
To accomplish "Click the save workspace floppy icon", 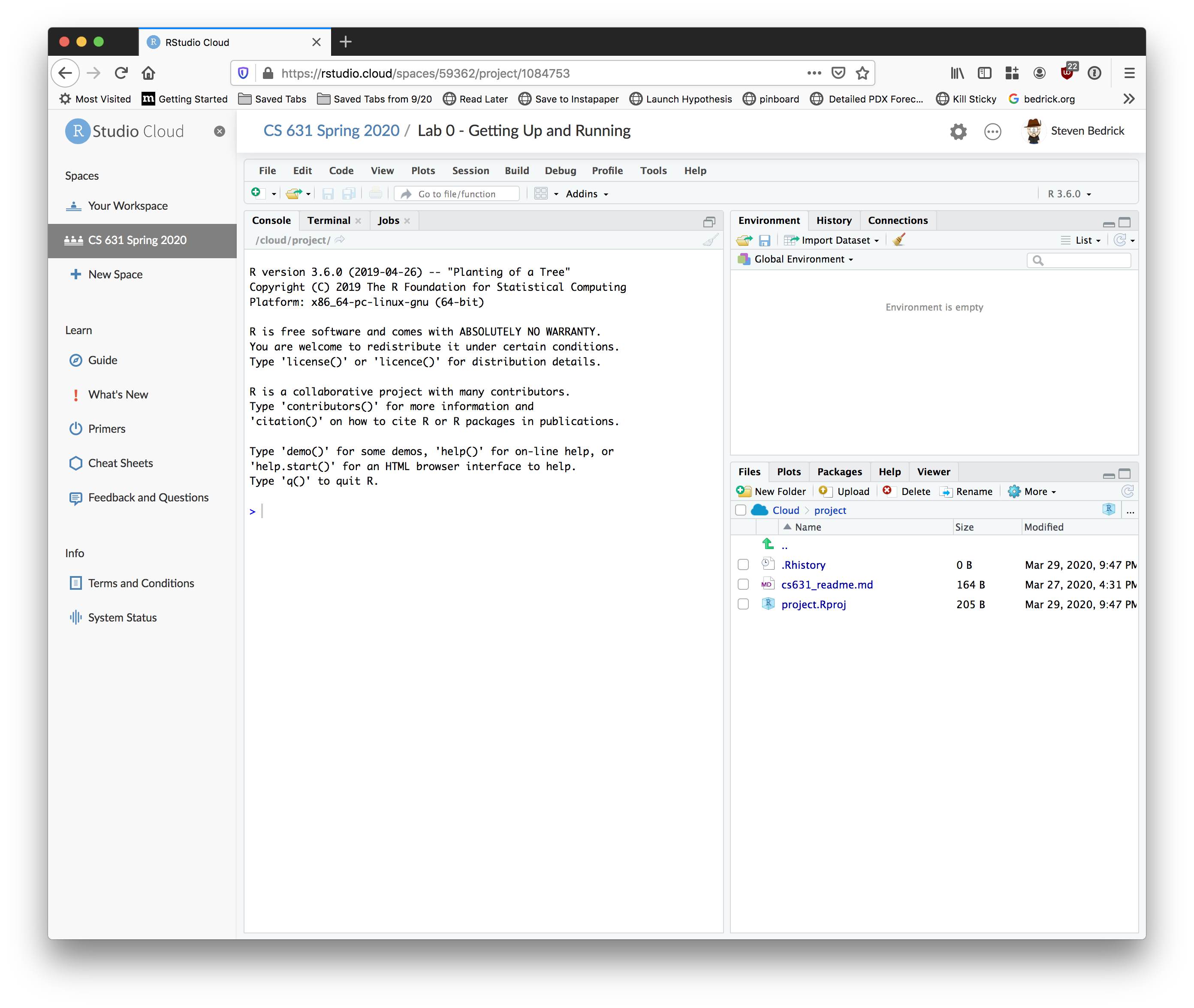I will coord(764,241).
